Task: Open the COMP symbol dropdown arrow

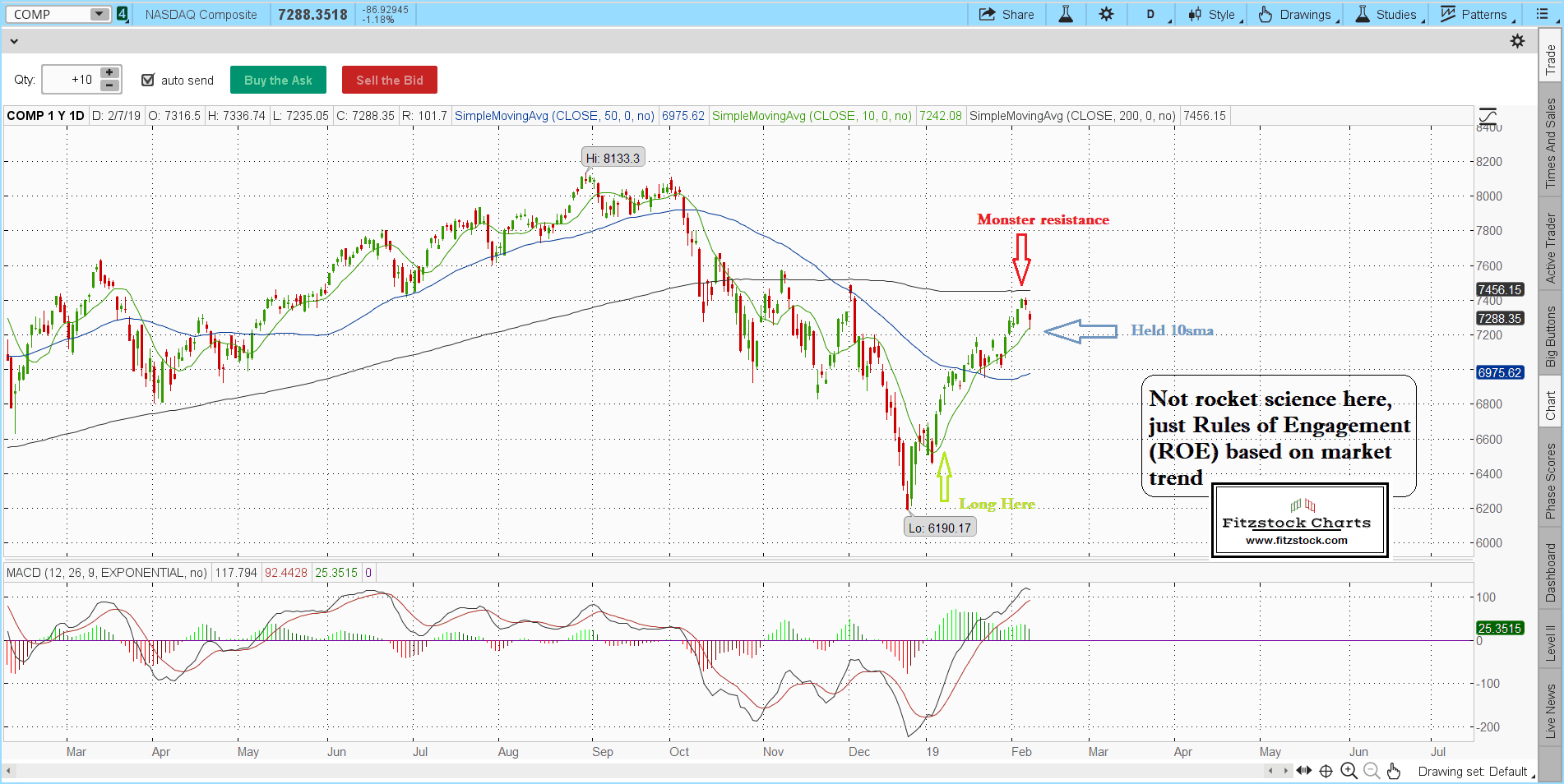Action: tap(99, 14)
